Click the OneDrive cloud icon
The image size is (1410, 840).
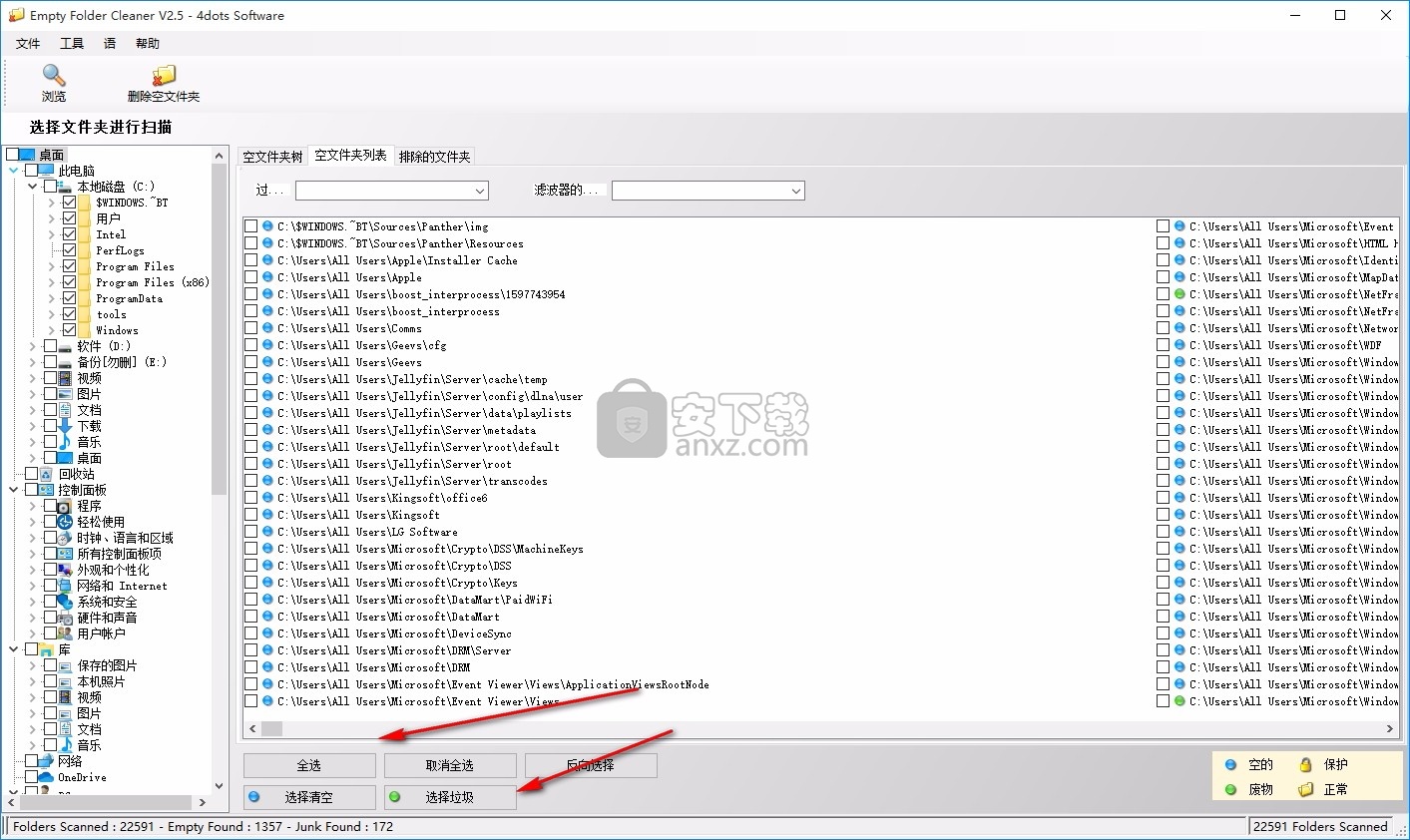46,777
